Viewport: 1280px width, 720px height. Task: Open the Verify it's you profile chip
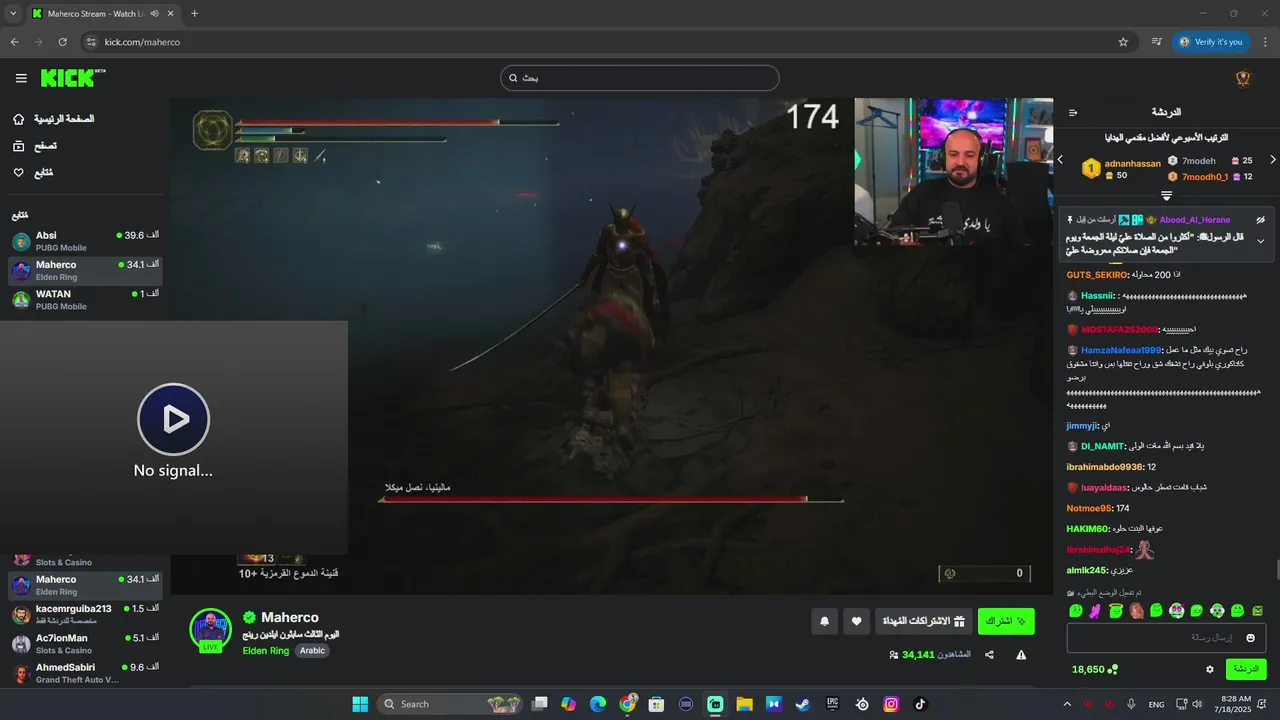click(x=1210, y=42)
